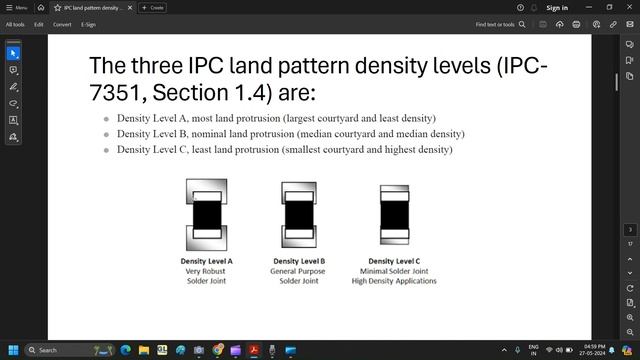The width and height of the screenshot is (640, 360).
Task: Click the ENG IN language indicator
Action: tap(533, 350)
